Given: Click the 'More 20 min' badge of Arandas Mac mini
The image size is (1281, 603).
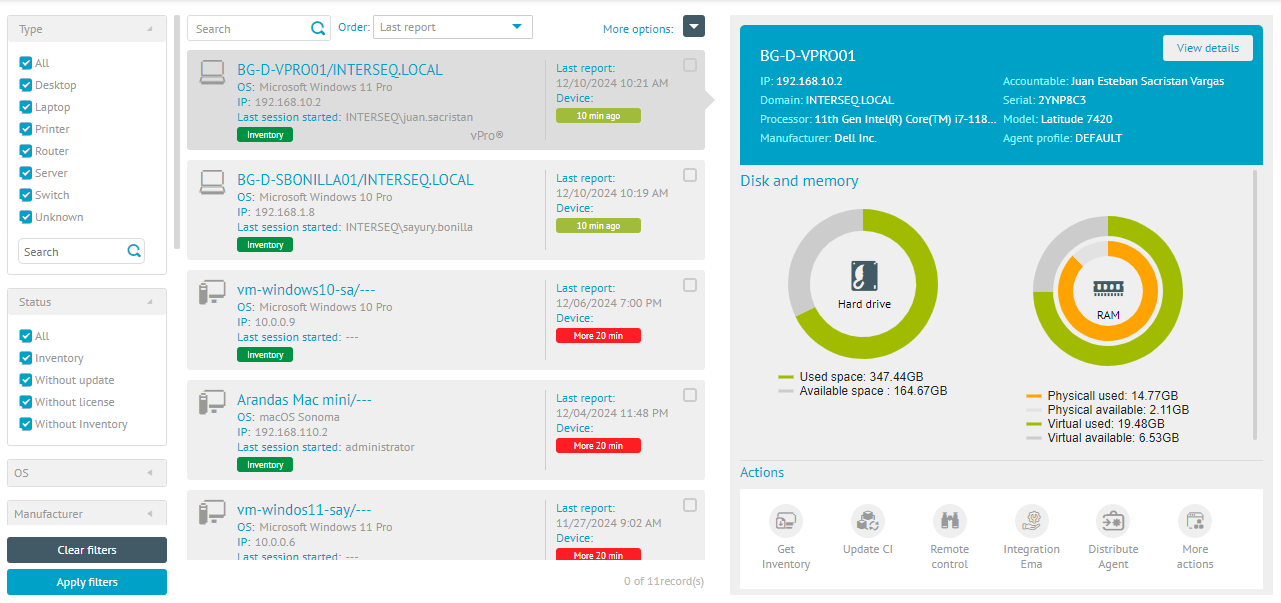Looking at the screenshot, I should click(x=598, y=446).
